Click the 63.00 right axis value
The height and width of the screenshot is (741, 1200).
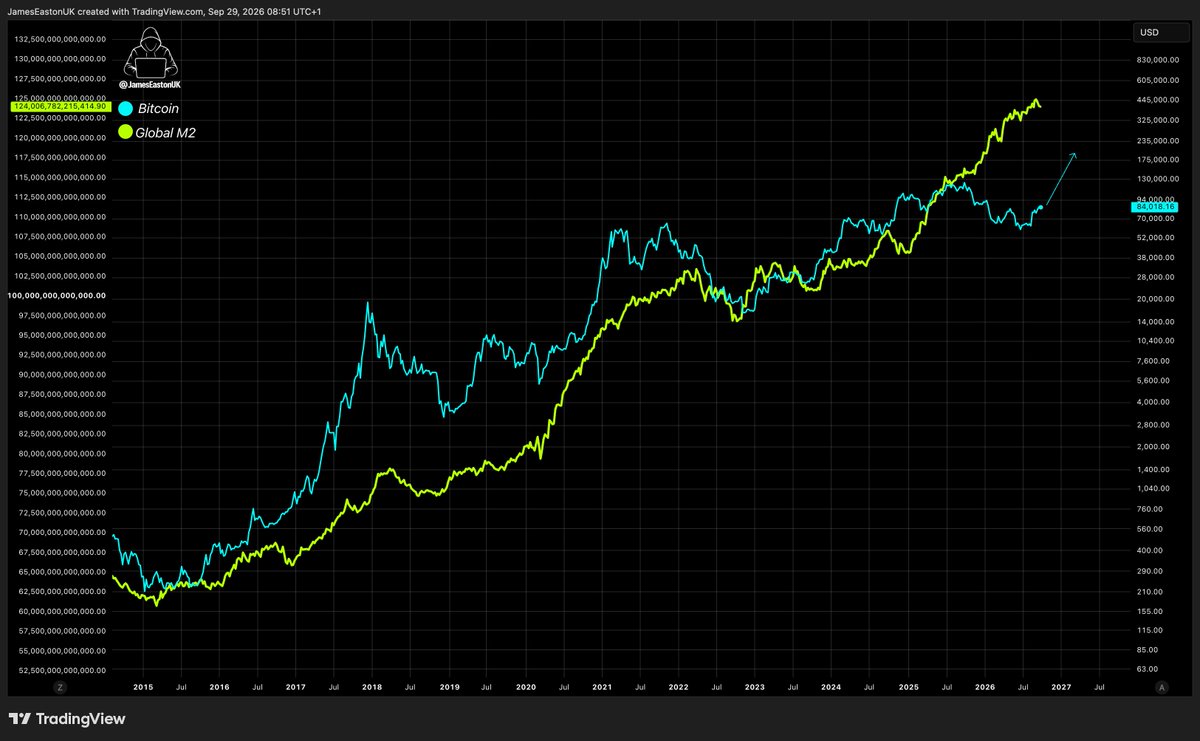(1147, 669)
